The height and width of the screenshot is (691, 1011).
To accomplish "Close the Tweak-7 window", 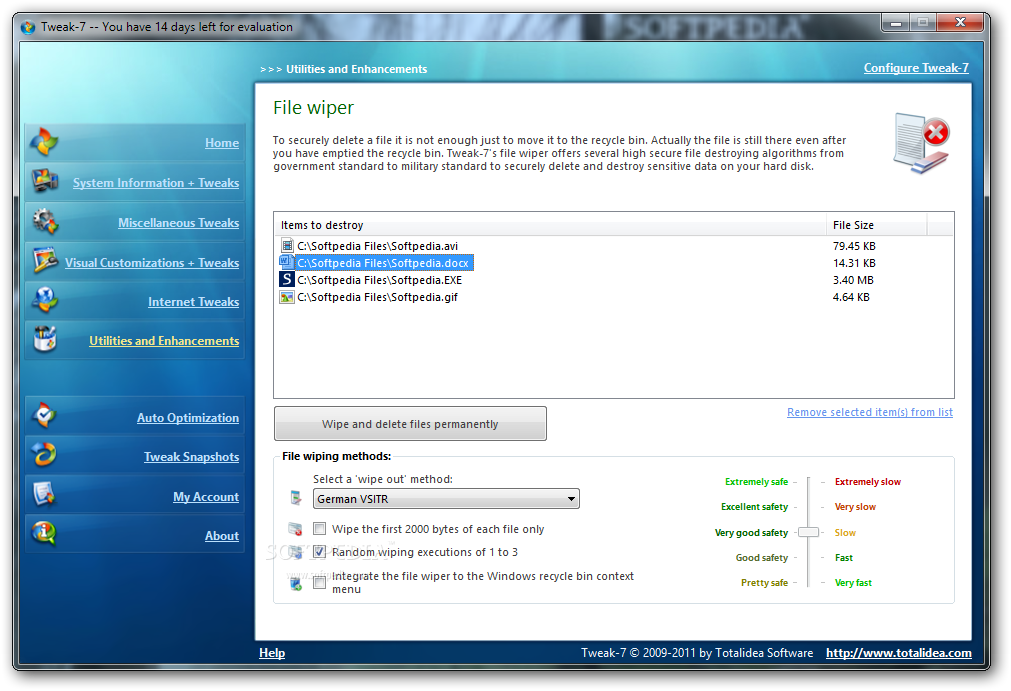I will coord(959,23).
